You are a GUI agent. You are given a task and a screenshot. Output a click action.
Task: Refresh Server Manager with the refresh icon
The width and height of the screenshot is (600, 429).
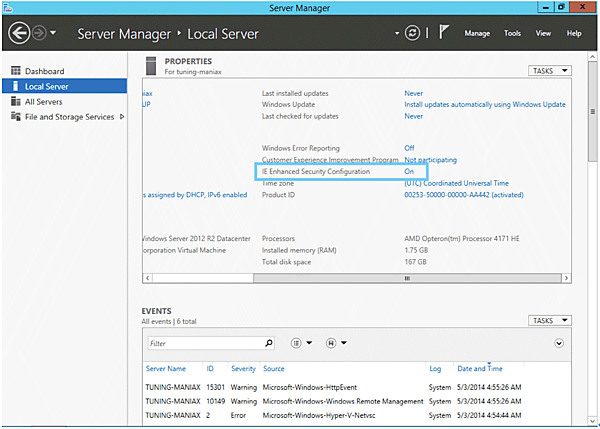pyautogui.click(x=412, y=33)
